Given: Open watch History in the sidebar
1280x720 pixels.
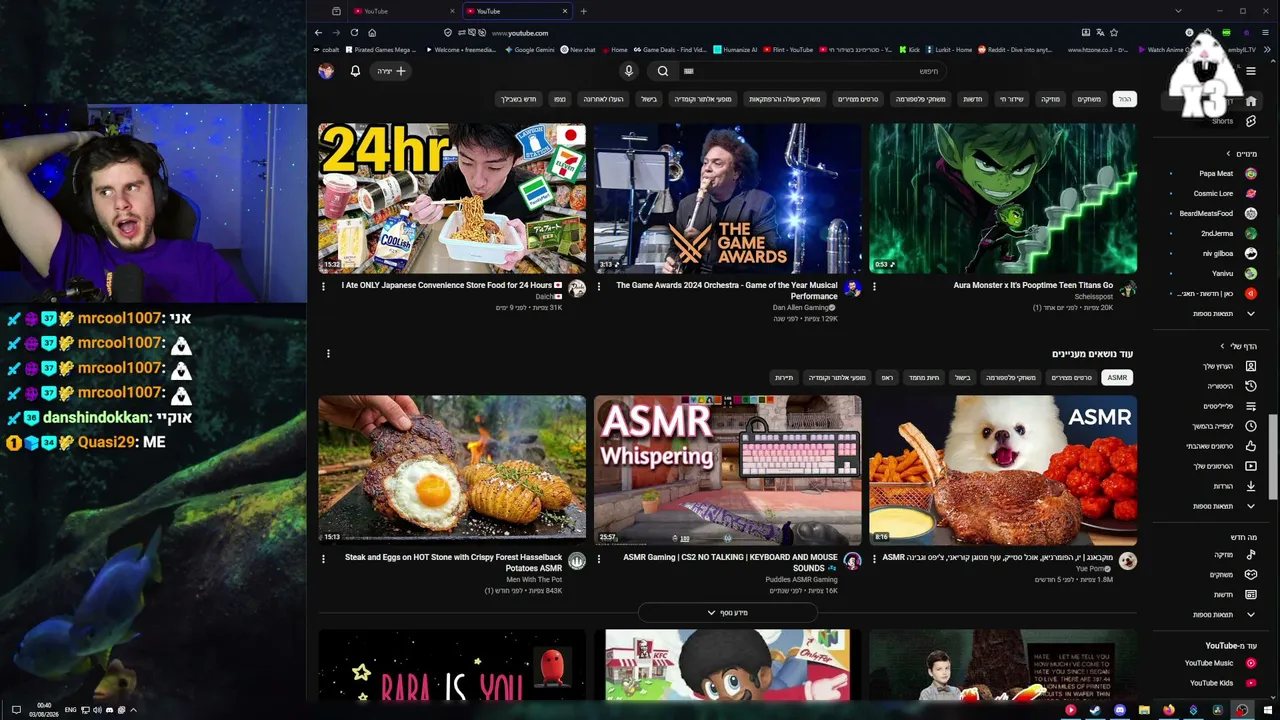Looking at the screenshot, I should 1231,386.
